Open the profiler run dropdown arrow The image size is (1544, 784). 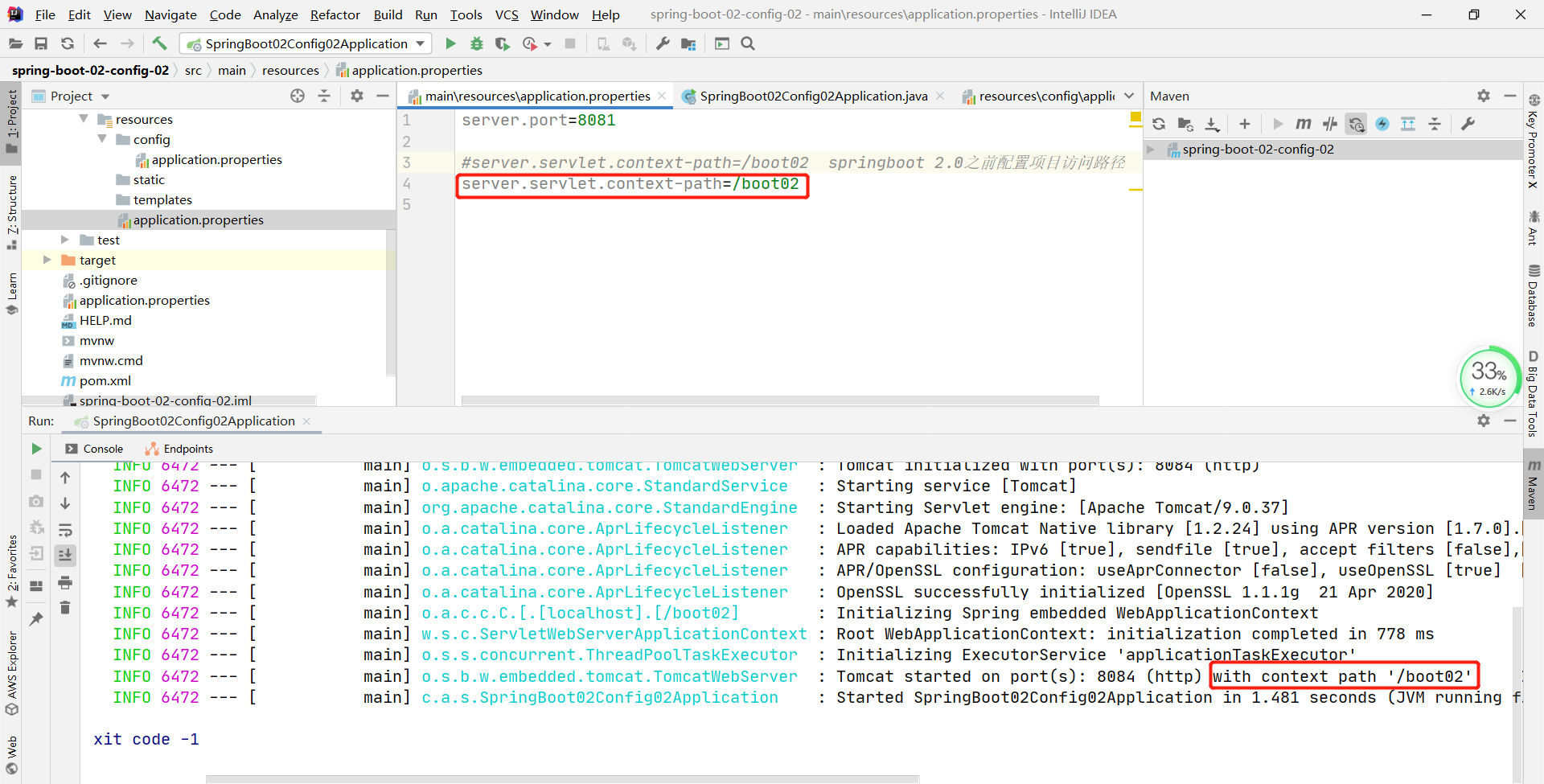click(548, 44)
